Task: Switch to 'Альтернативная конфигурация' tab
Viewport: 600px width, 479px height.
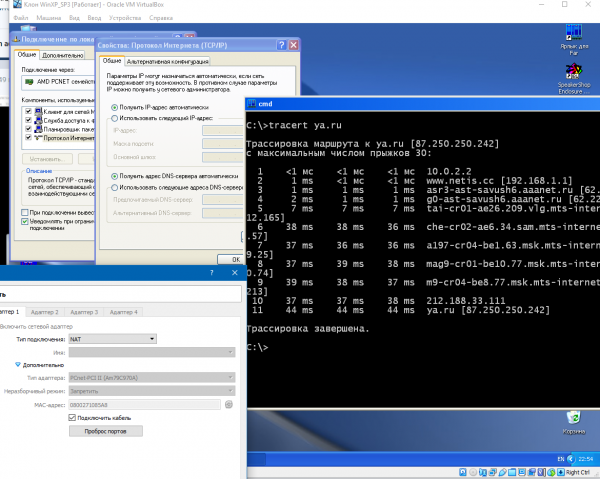Action: click(x=168, y=61)
